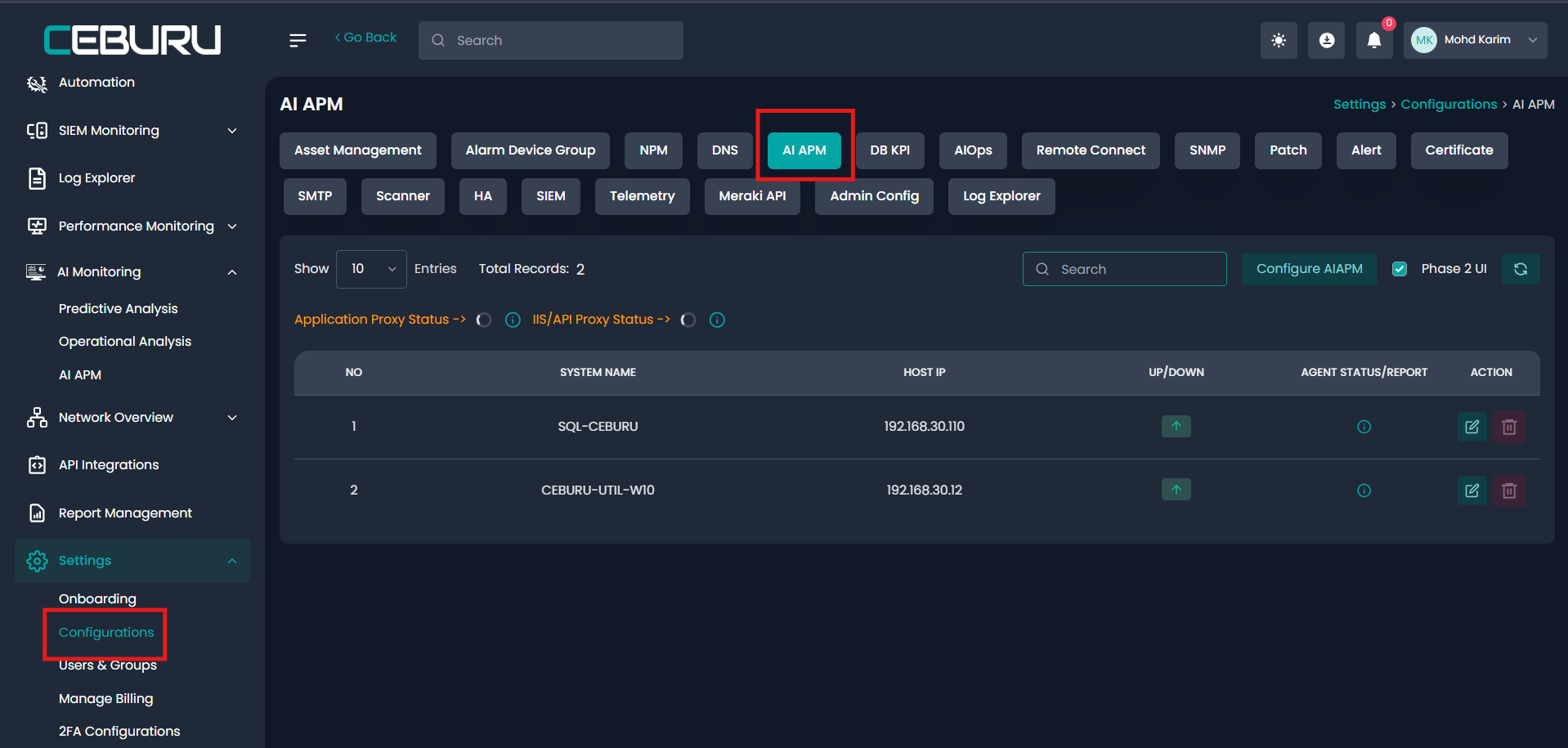
Task: Click the up arrow status for SQL-CEBURU
Action: (x=1176, y=426)
